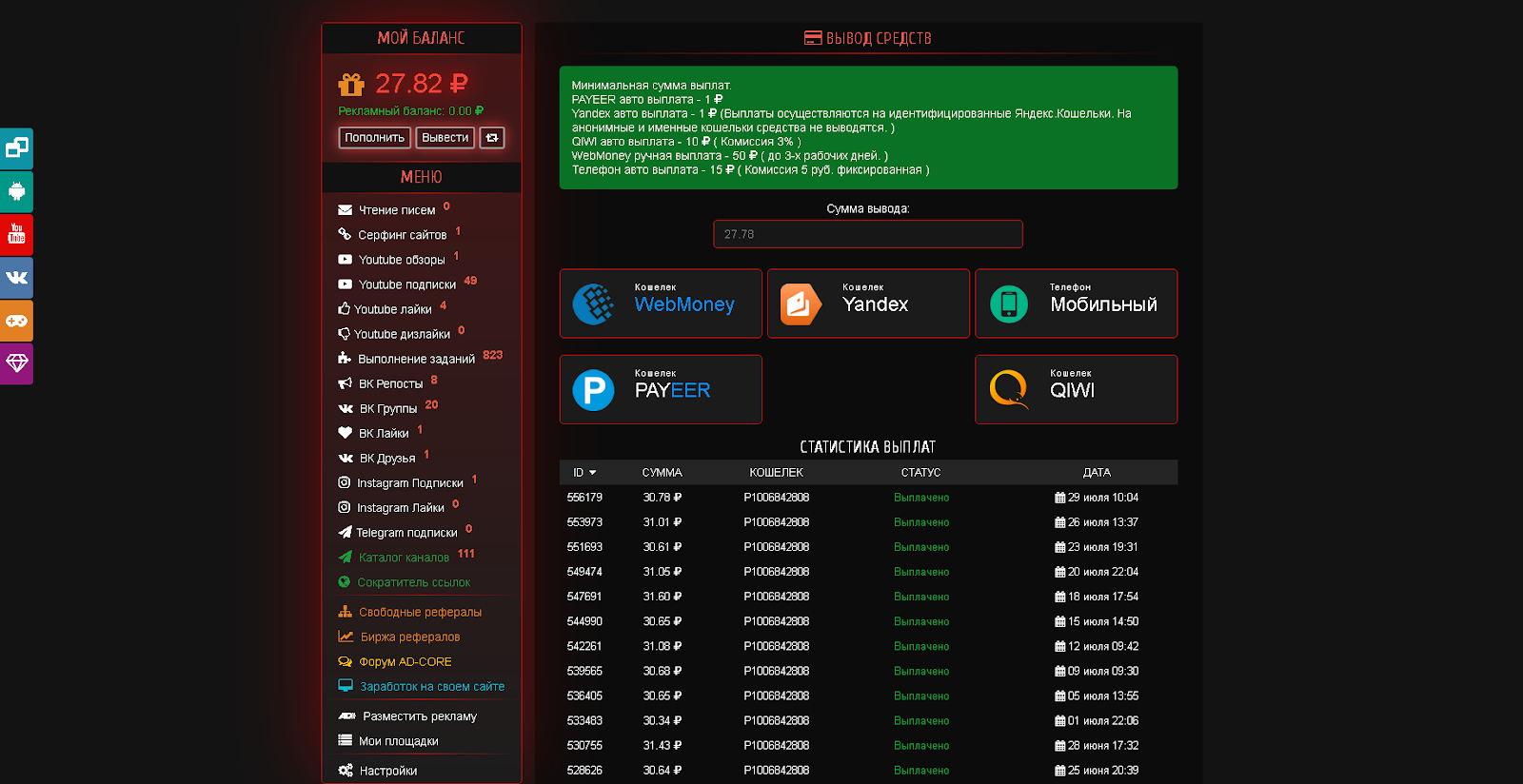Image resolution: width=1523 pixels, height=784 pixels.
Task: Open the diamond purple sidebar icon
Action: (x=16, y=363)
